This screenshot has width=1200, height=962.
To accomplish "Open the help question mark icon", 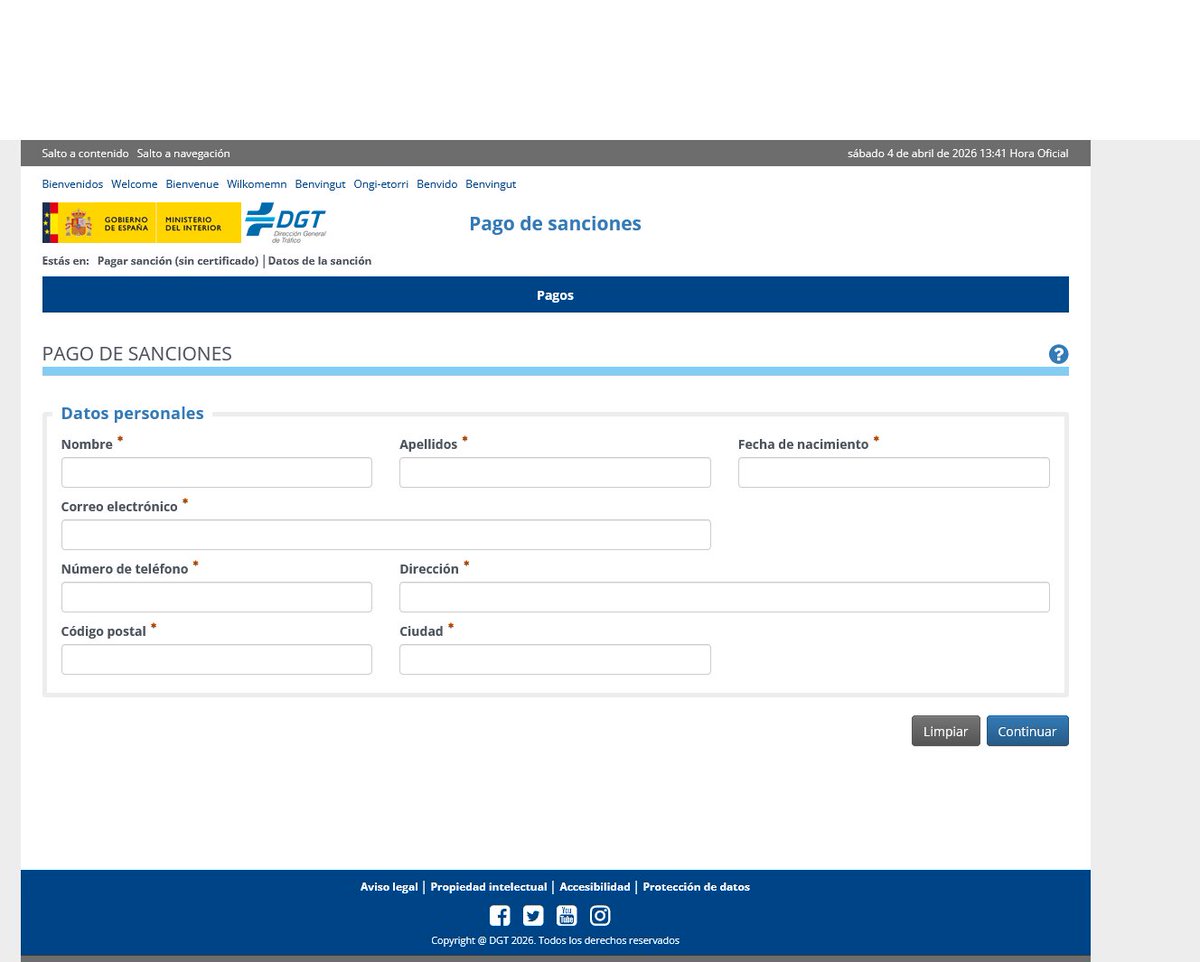I will click(x=1058, y=354).
